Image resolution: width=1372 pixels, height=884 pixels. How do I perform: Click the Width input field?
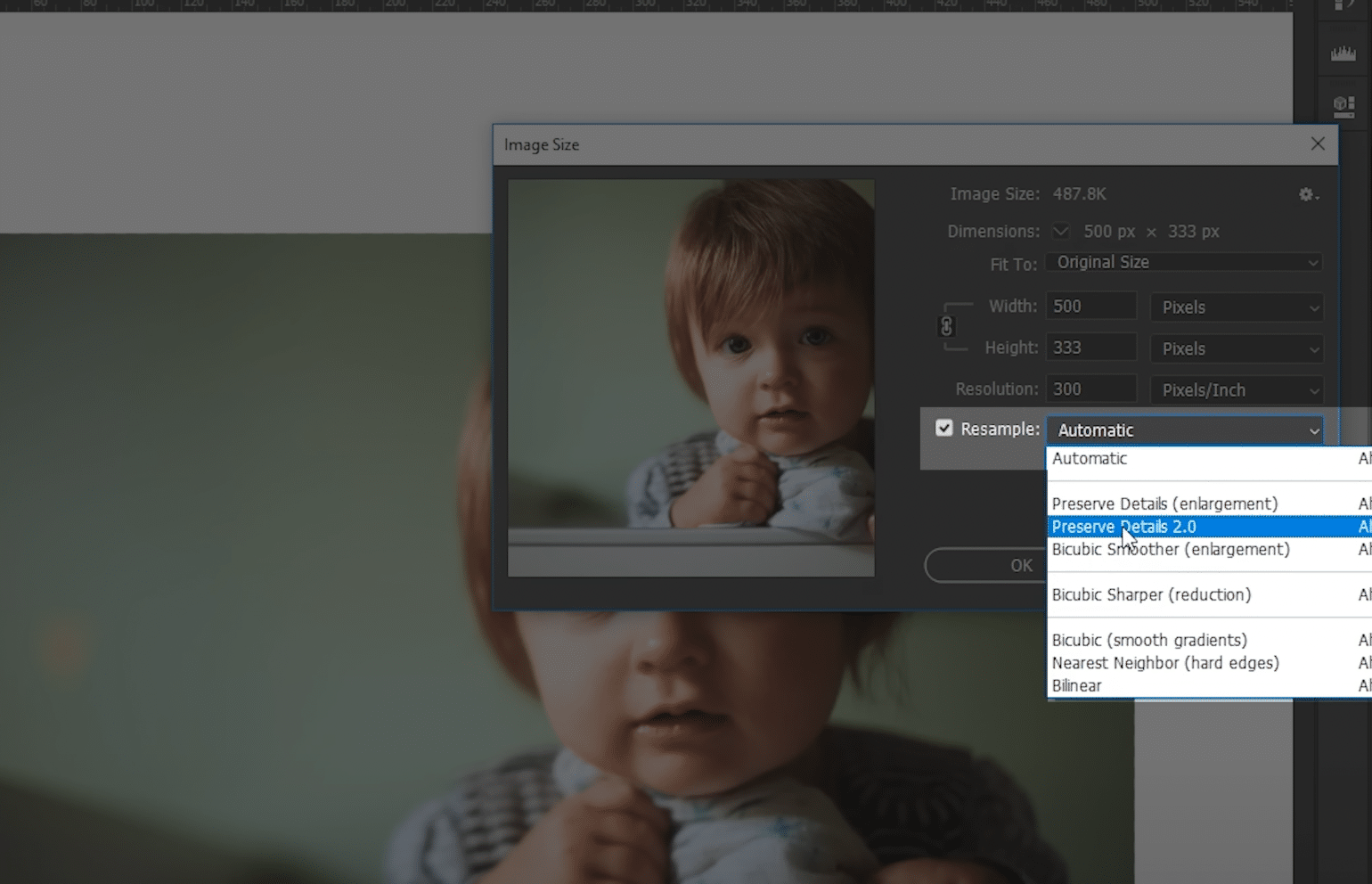pyautogui.click(x=1091, y=307)
